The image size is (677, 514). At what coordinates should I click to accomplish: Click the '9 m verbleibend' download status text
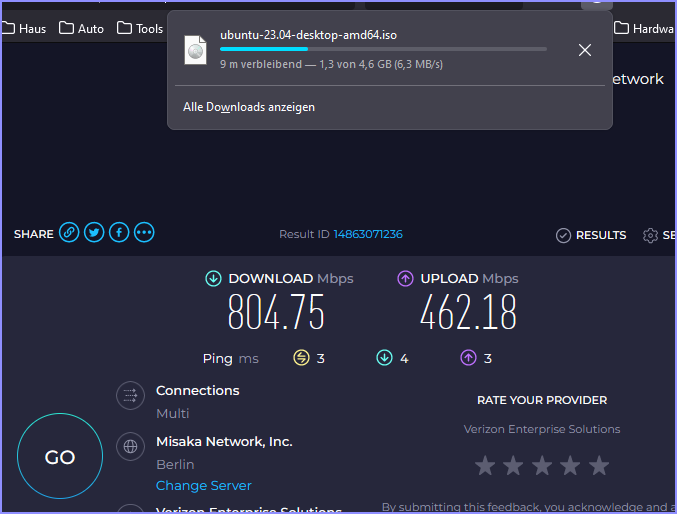tap(261, 64)
